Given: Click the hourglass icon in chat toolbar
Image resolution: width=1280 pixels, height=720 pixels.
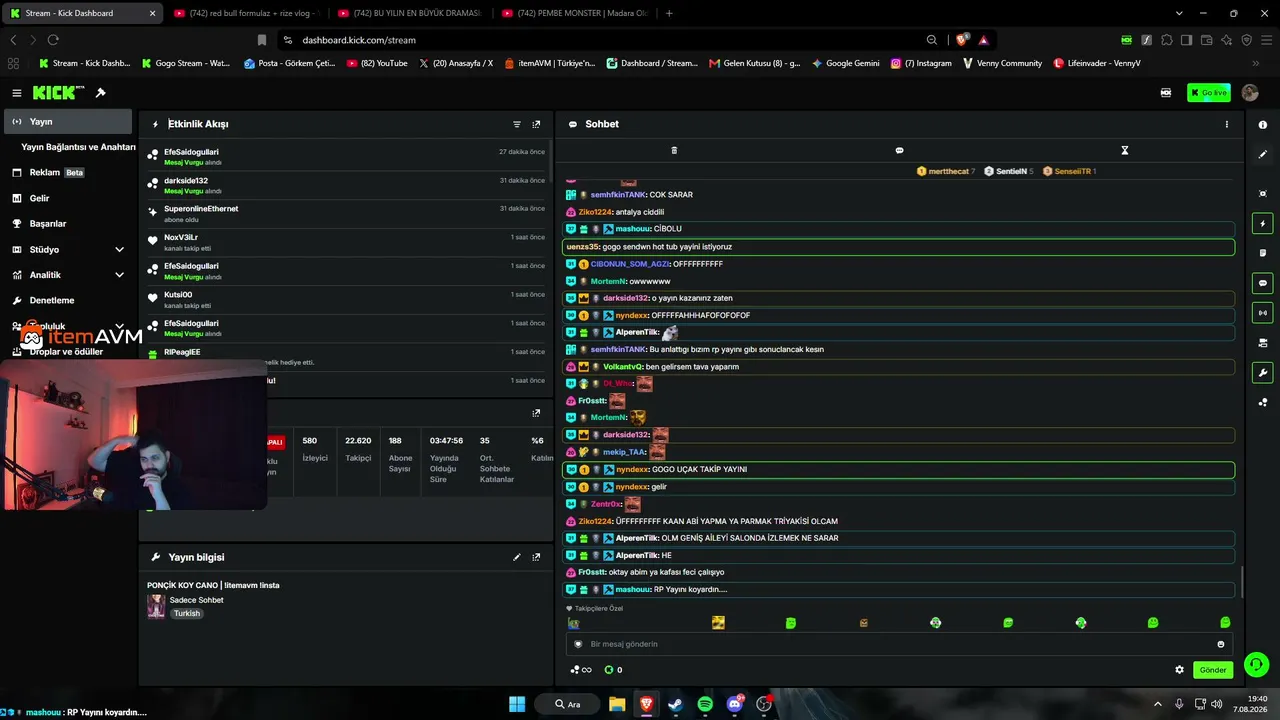Looking at the screenshot, I should [x=1124, y=150].
